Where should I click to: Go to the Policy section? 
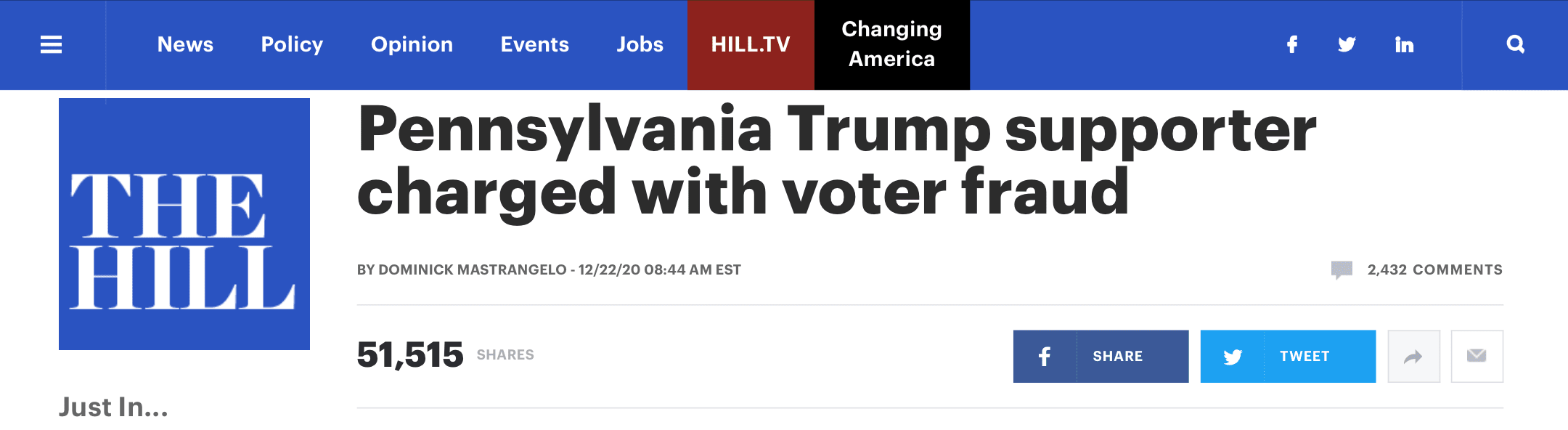(x=292, y=45)
